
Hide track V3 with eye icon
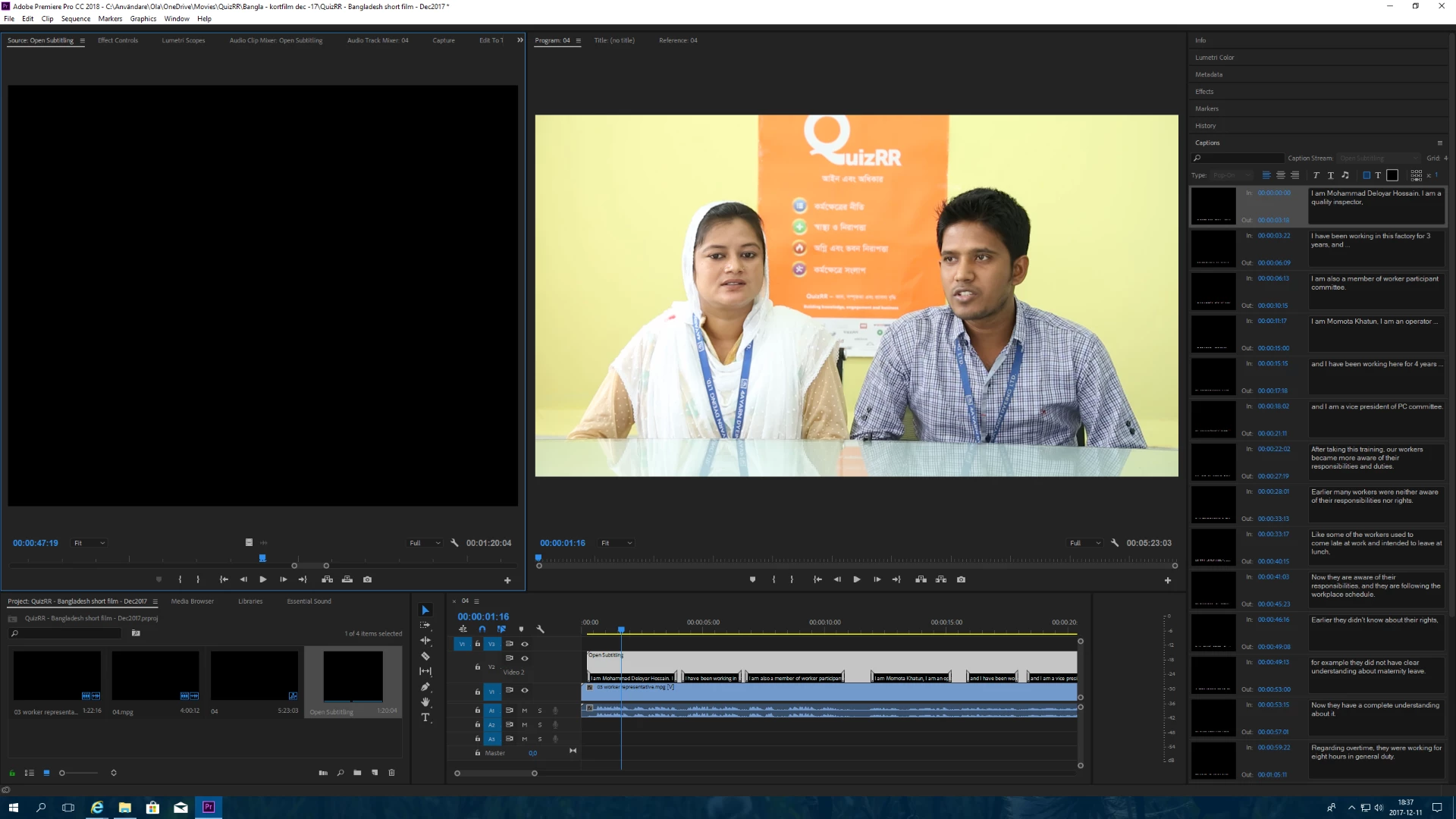[x=525, y=644]
